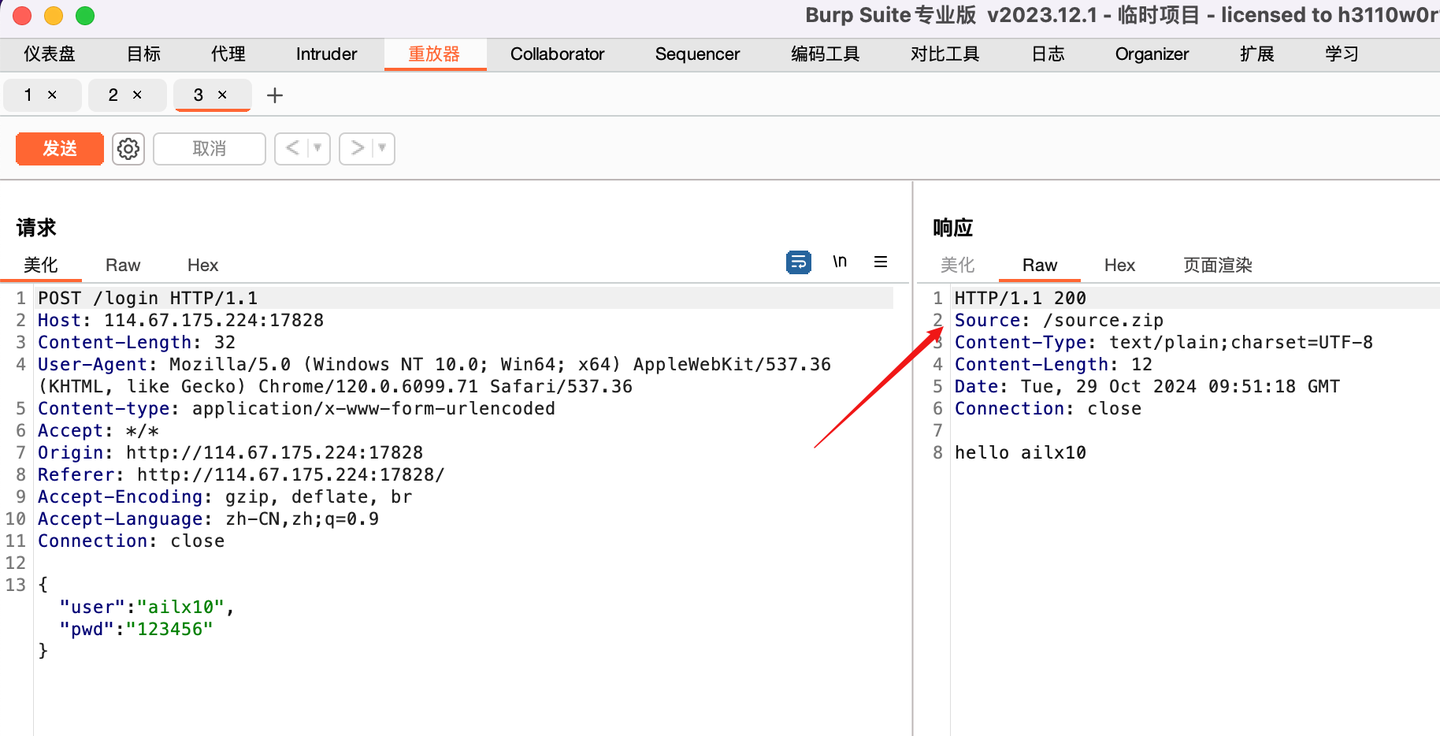The height and width of the screenshot is (736, 1440).
Task: Switch the request view to Hex
Action: coord(202,265)
